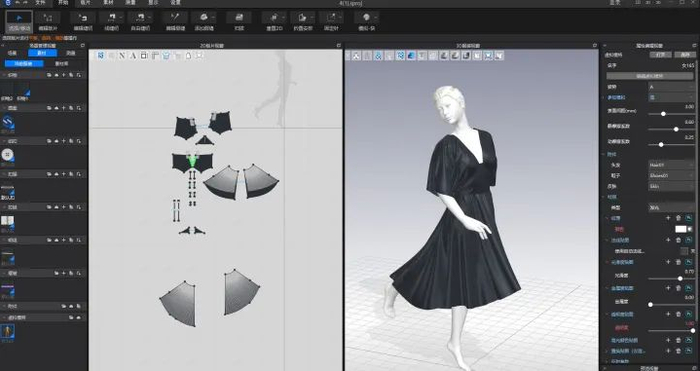Collapse the 织物 fabric section in left panel
The height and width of the screenshot is (371, 700).
click(4, 75)
